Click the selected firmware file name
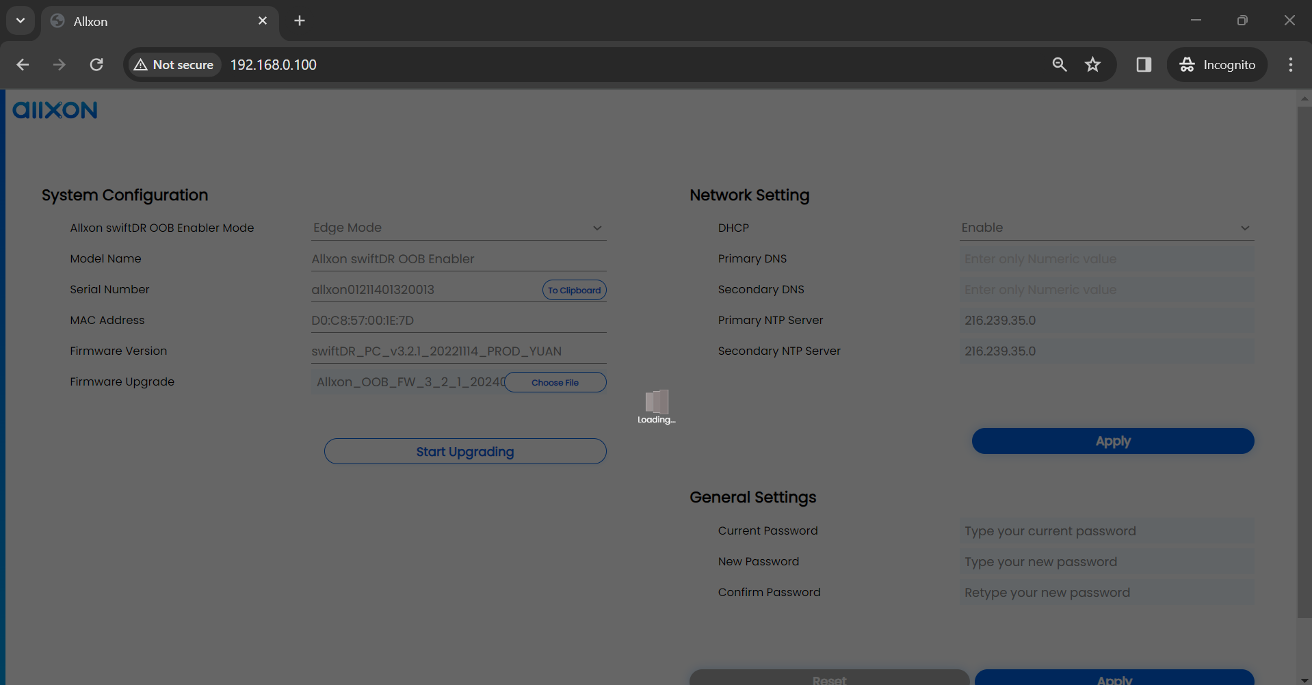Viewport: 1312px width, 686px height. pyautogui.click(x=410, y=382)
